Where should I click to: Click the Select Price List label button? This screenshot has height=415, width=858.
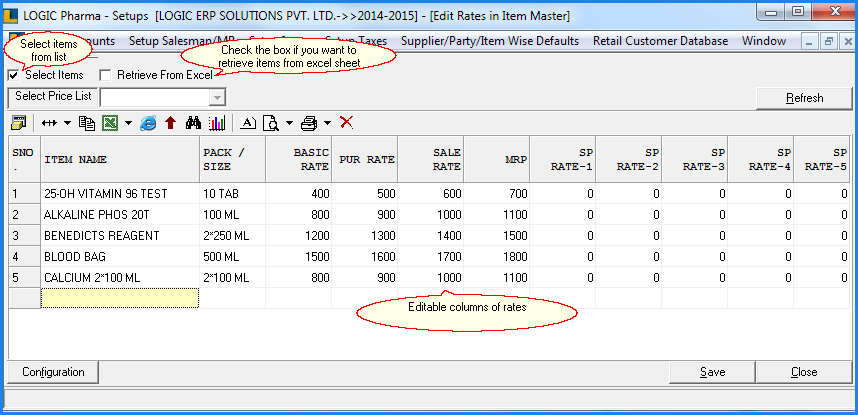pos(53,96)
